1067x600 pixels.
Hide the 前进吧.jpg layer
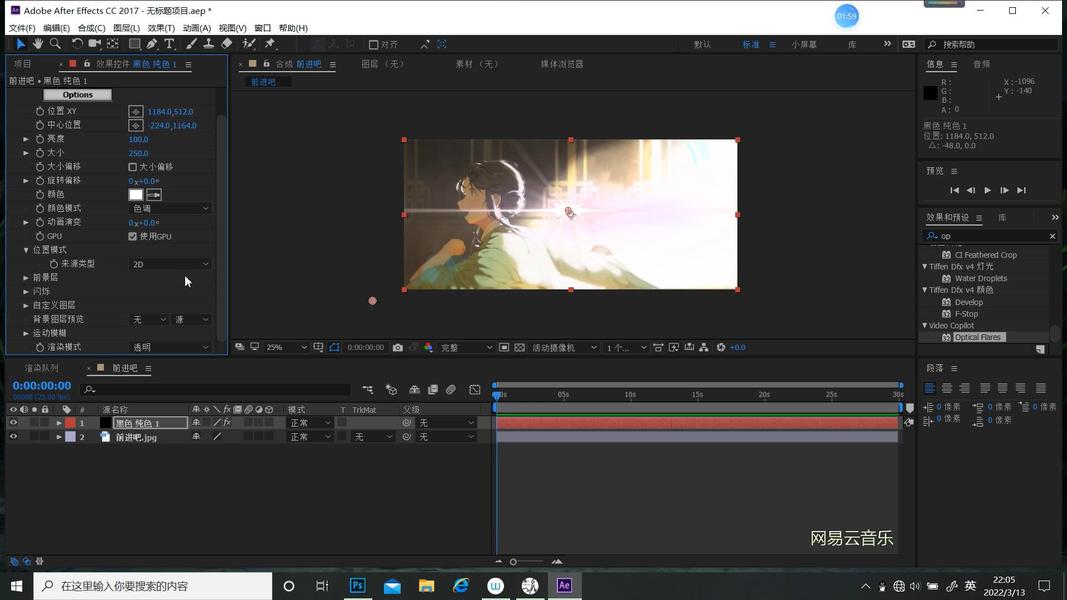[13, 437]
